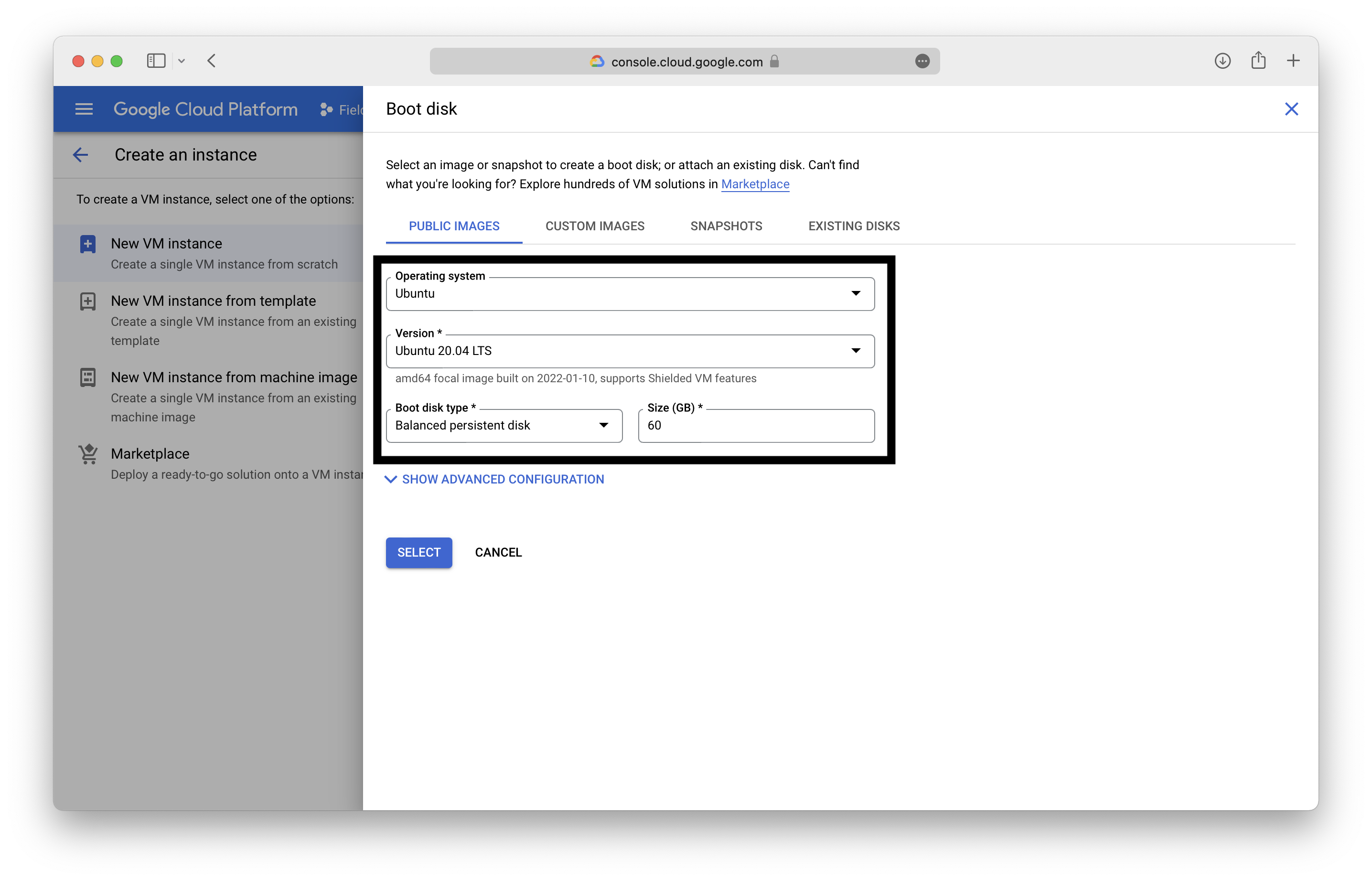Click the Create an instance title
Screen dimensions: 1372x881
pos(185,154)
